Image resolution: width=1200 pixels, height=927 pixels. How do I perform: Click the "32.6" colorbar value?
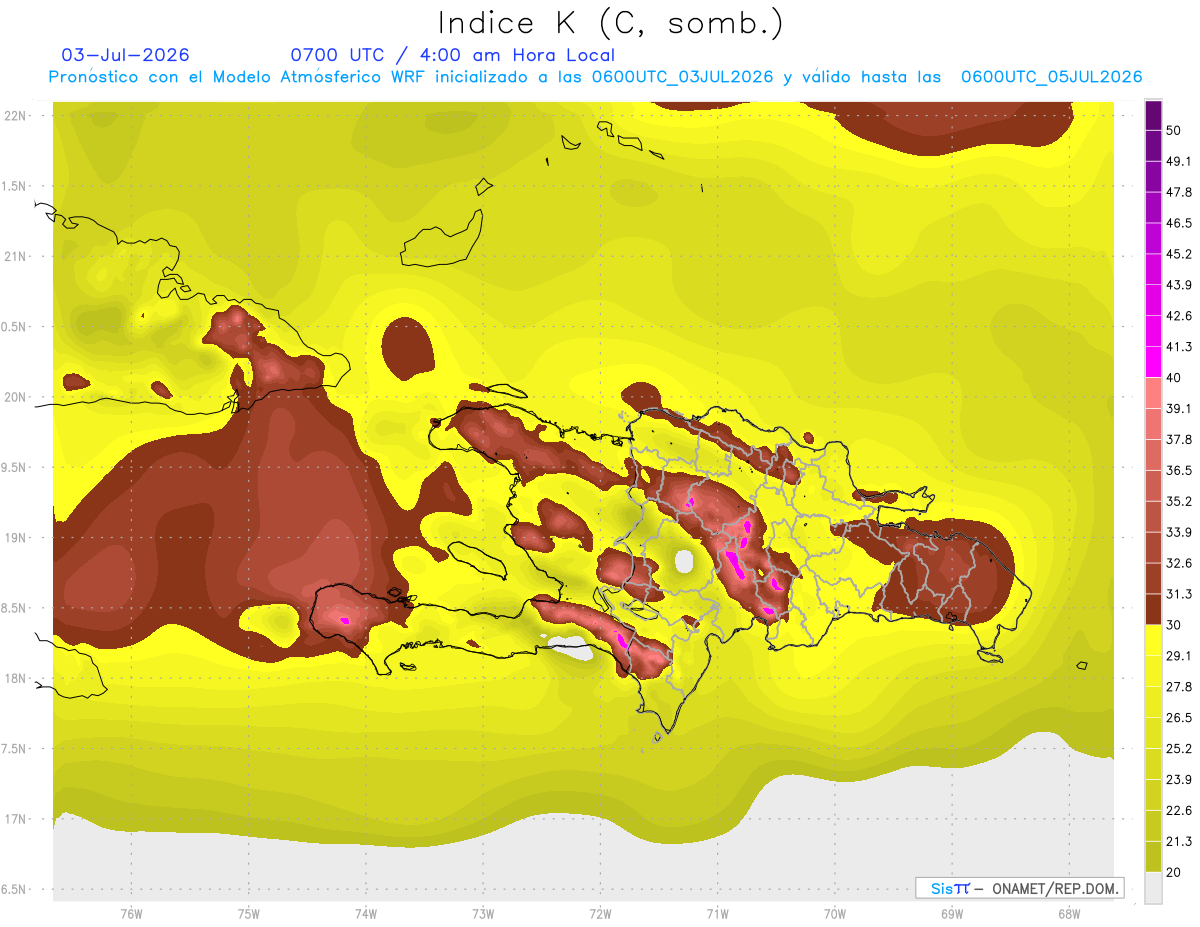point(1179,563)
